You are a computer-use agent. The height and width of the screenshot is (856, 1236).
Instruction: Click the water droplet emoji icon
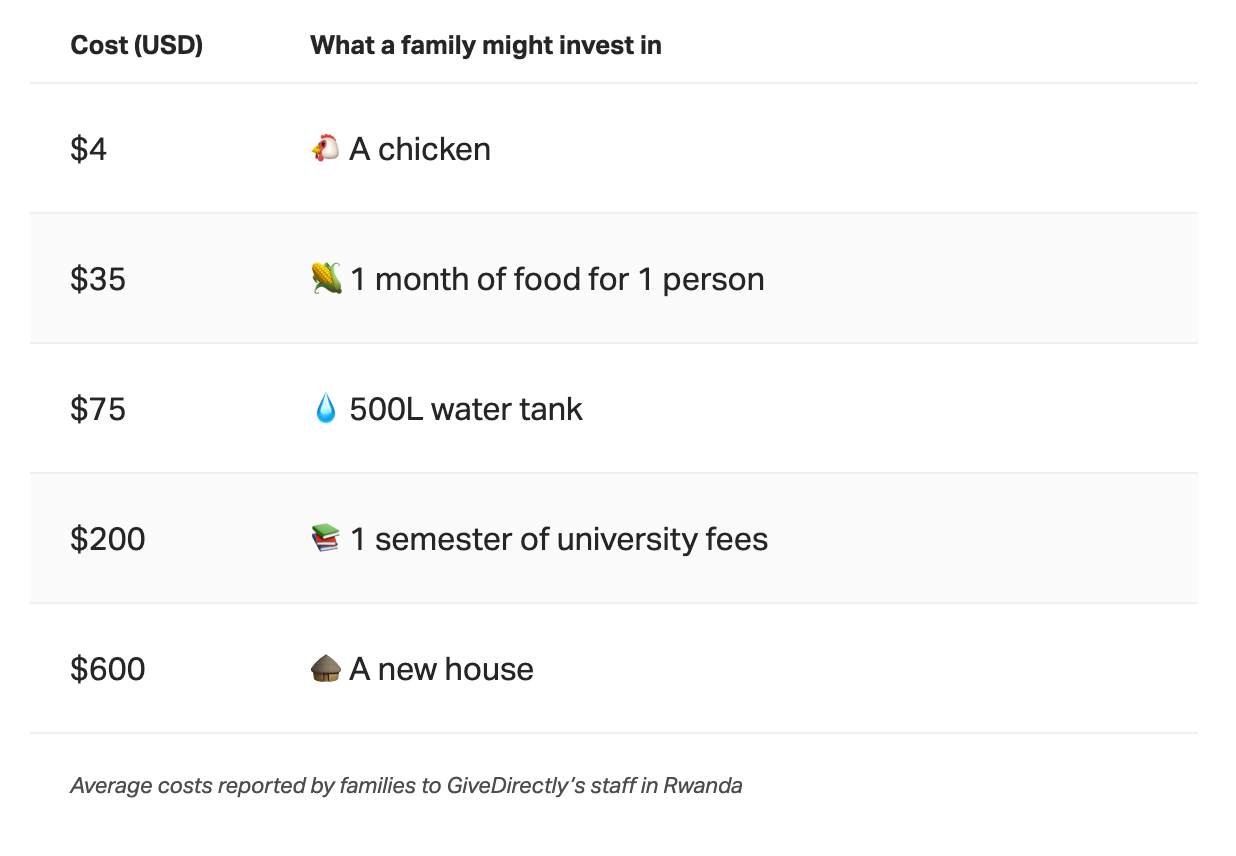tap(326, 409)
